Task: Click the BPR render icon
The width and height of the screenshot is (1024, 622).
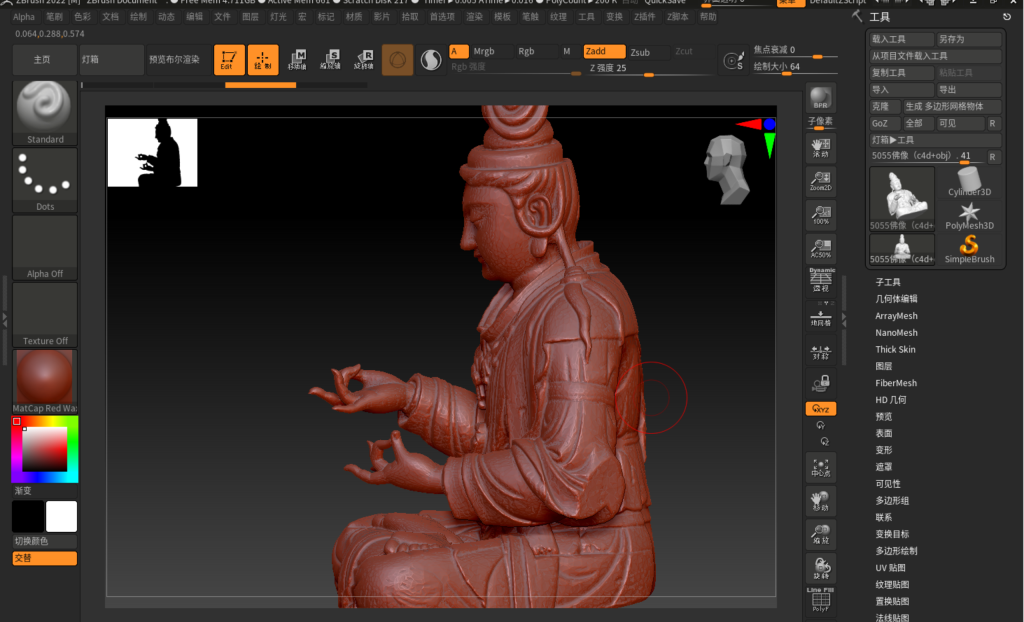Action: pos(820,99)
